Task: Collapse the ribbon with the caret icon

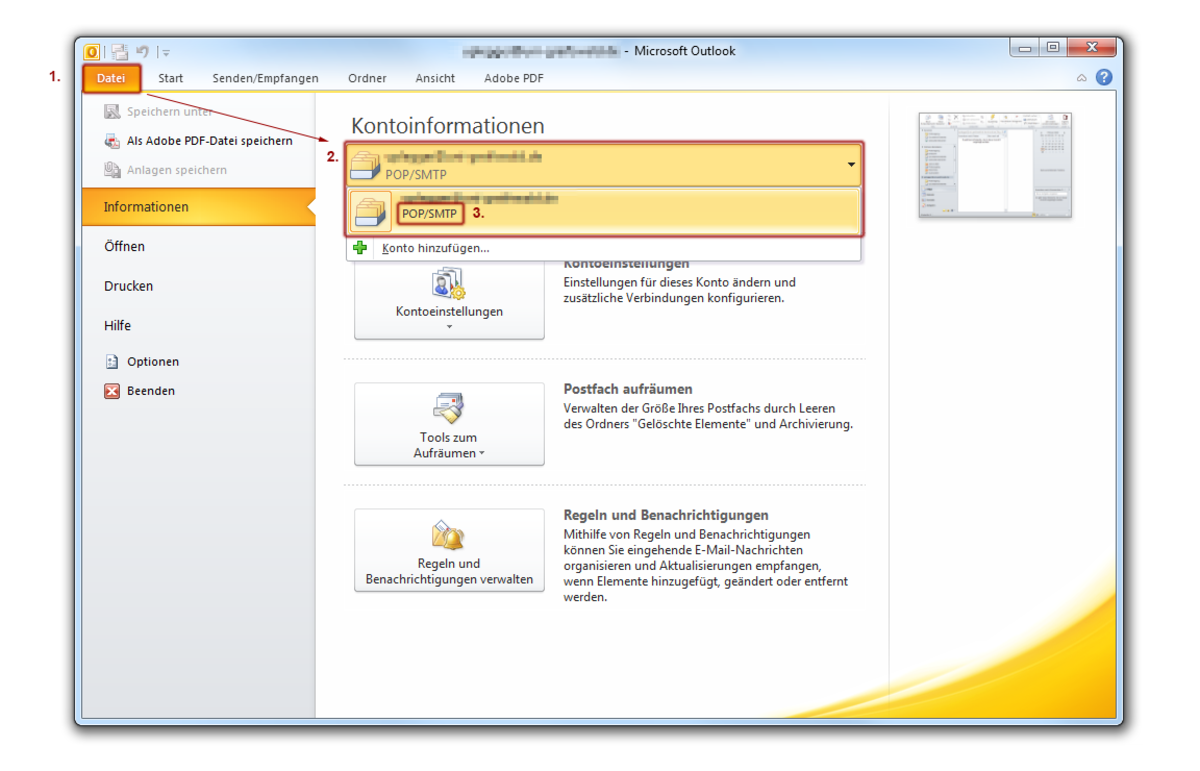Action: (x=1082, y=78)
